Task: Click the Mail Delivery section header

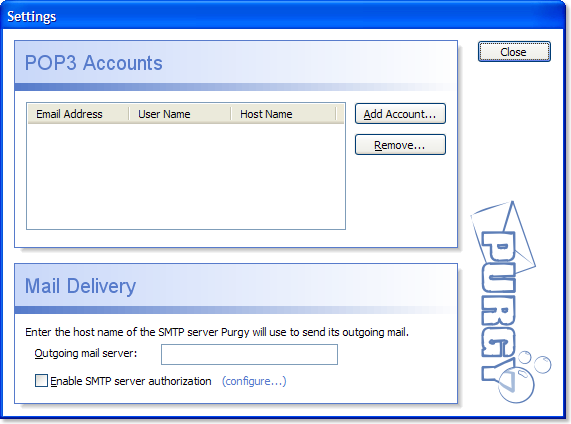Action: coord(80,286)
